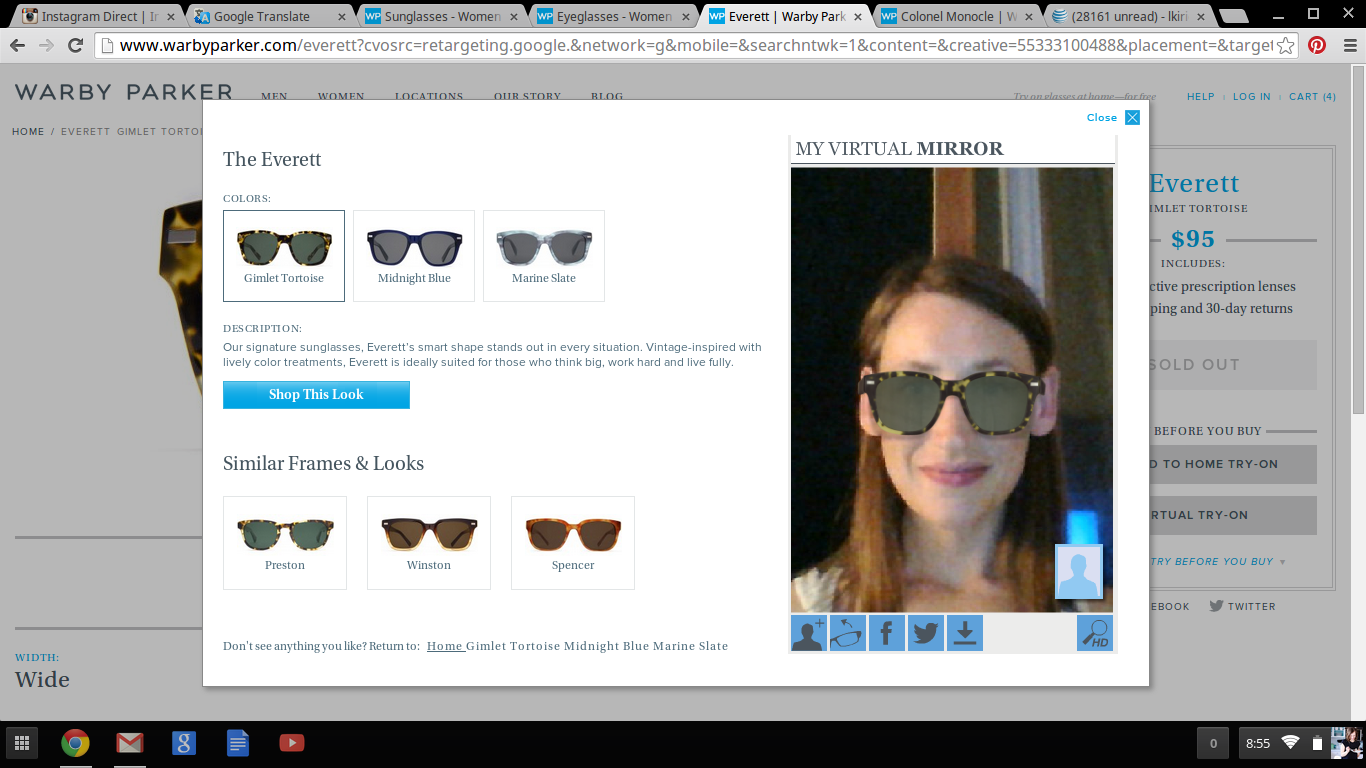1366x768 pixels.
Task: Add a new photo with the person-plus icon
Action: (809, 634)
